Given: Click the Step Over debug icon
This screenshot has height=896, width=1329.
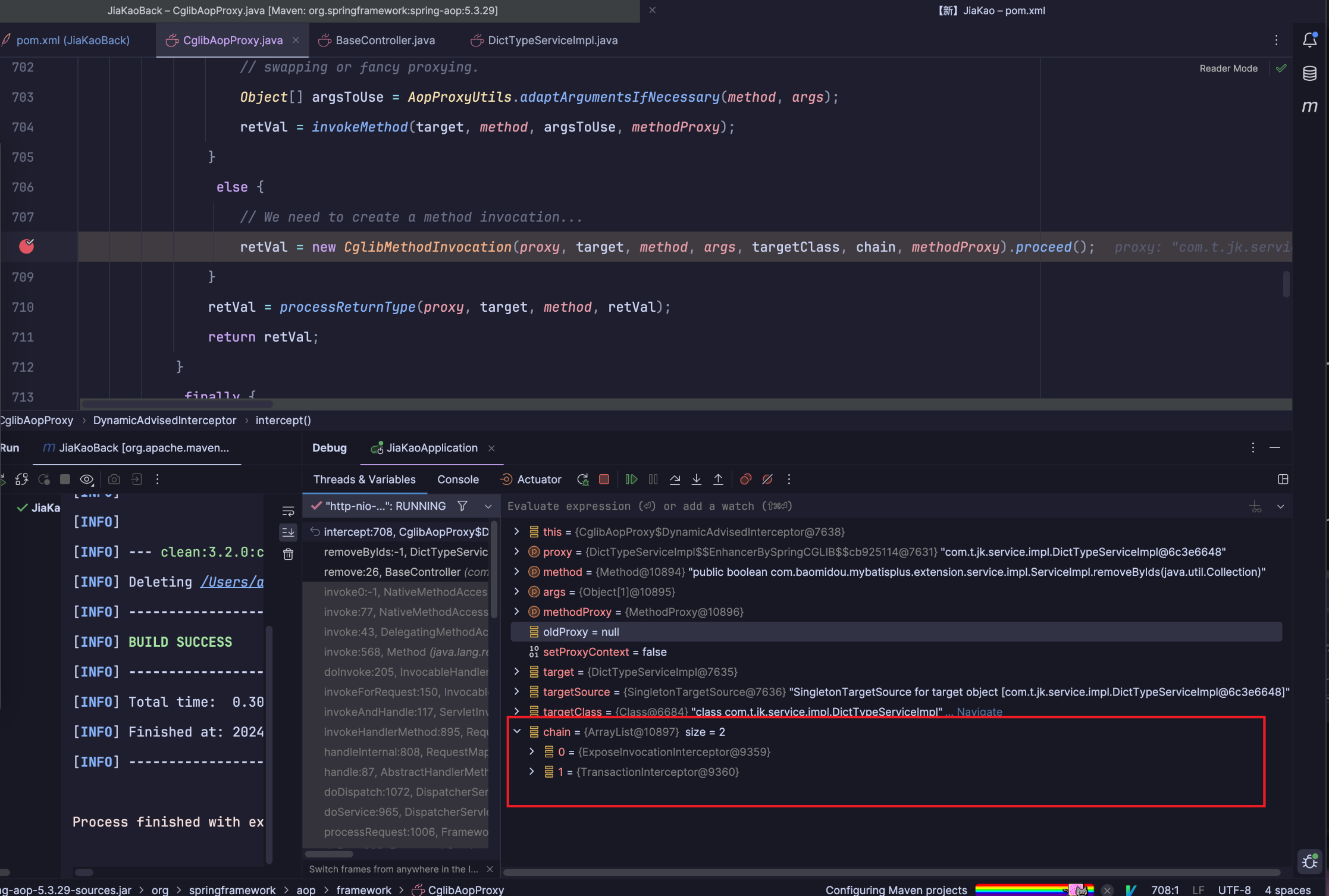Looking at the screenshot, I should pyautogui.click(x=675, y=480).
